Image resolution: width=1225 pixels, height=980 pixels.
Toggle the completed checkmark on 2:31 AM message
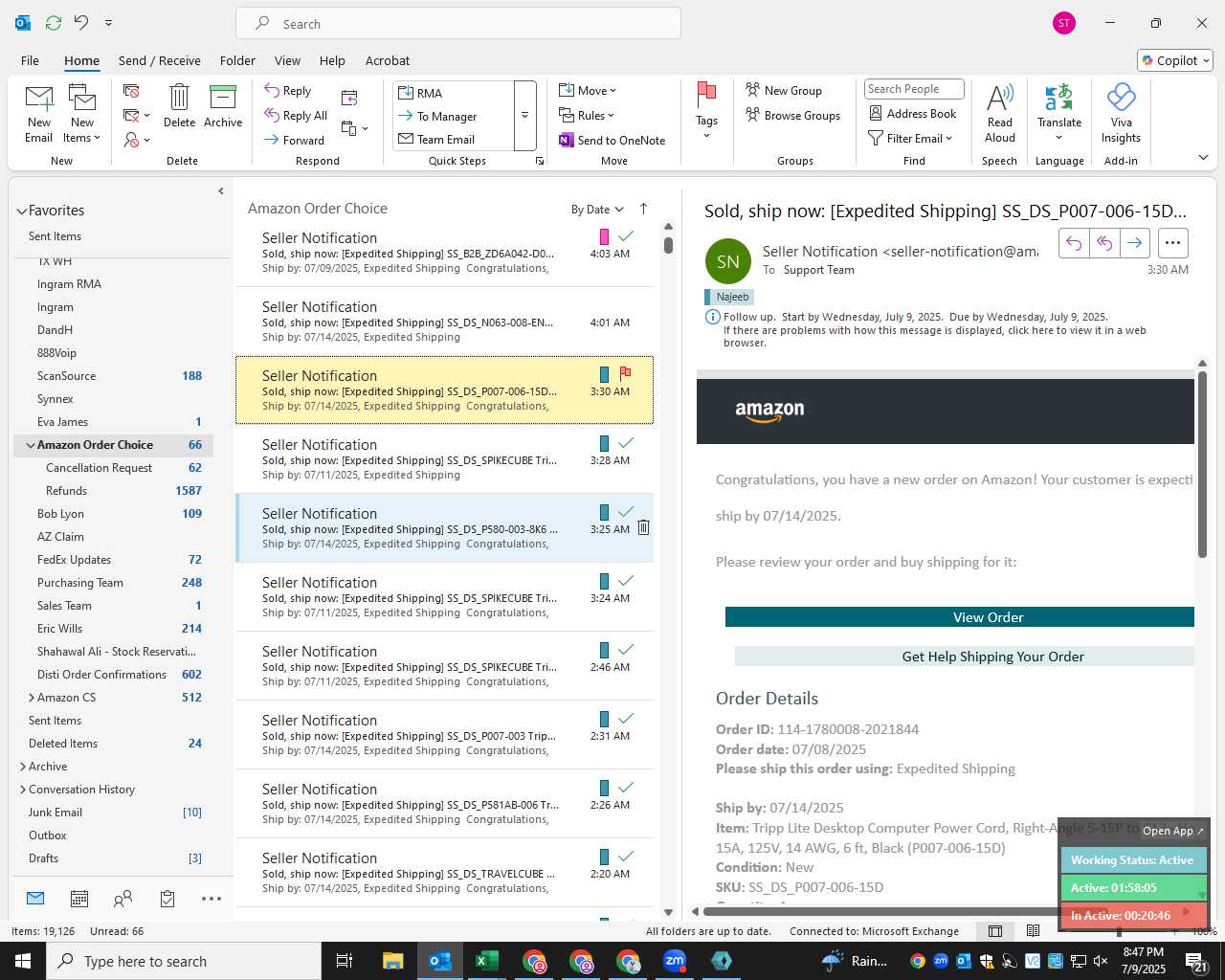click(625, 719)
